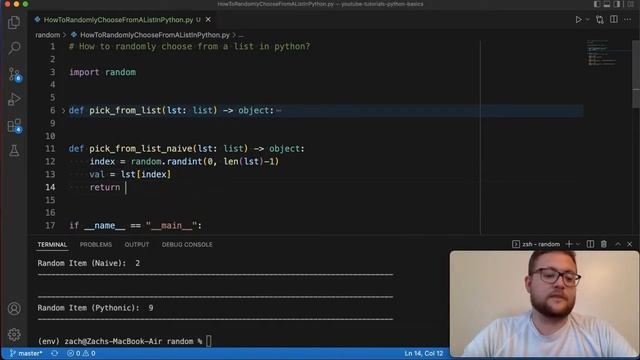Screen dimensions: 640x360
Task: Maximize the panel with chevron up
Action: [x=618, y=244]
